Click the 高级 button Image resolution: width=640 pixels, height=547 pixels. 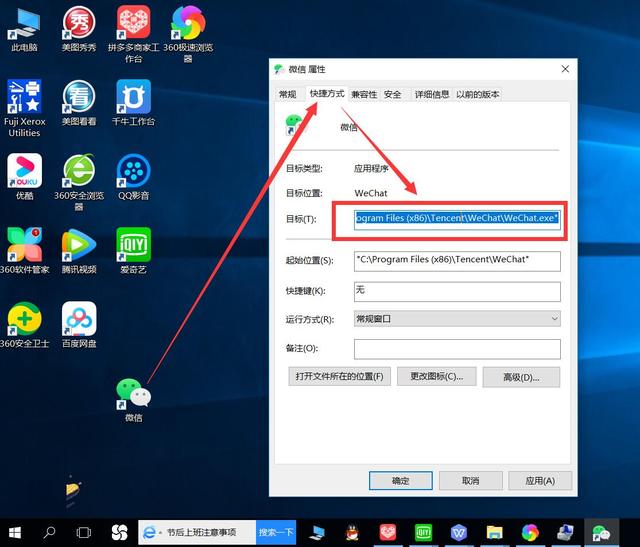point(521,377)
